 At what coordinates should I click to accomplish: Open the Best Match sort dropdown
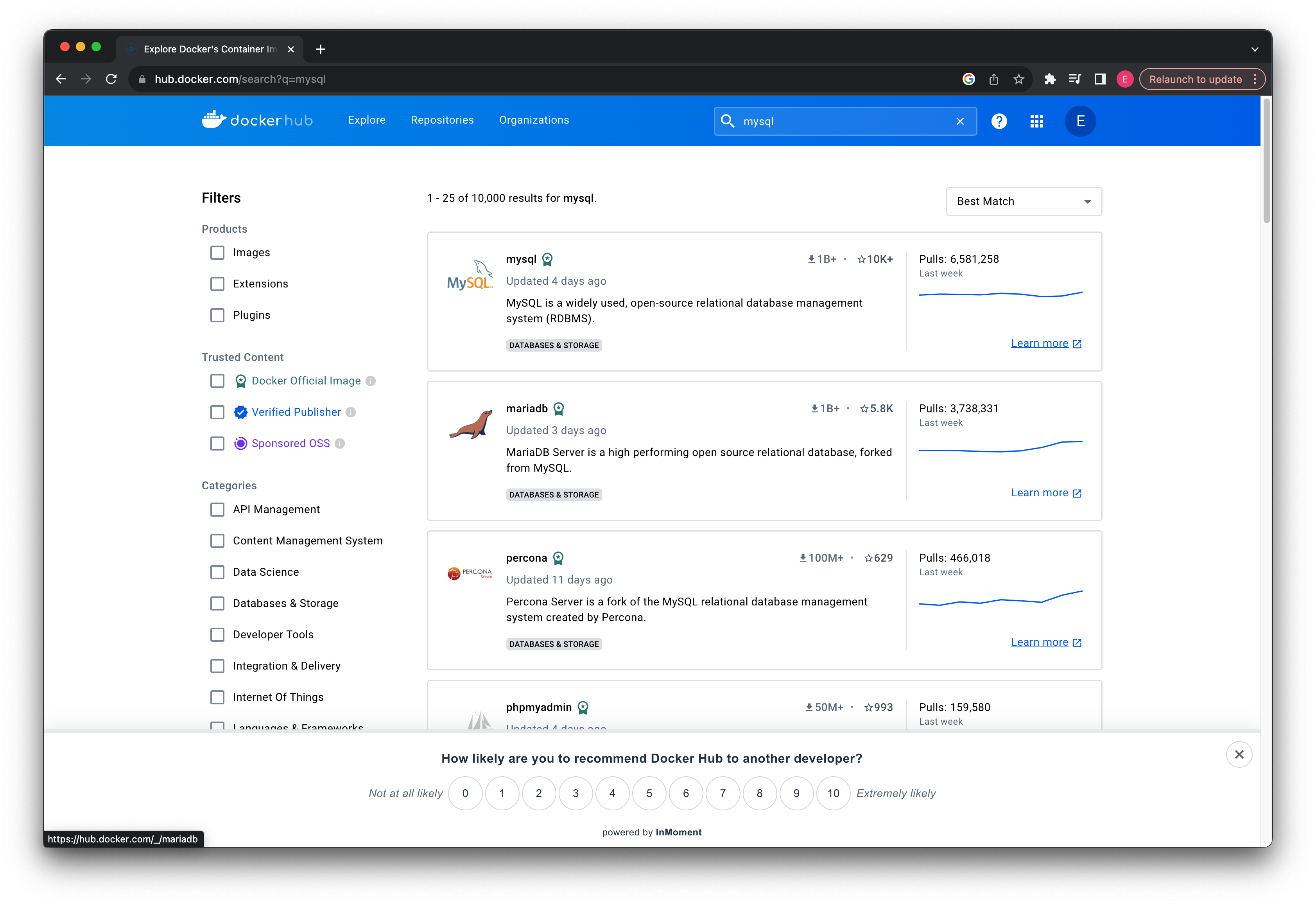point(1023,201)
